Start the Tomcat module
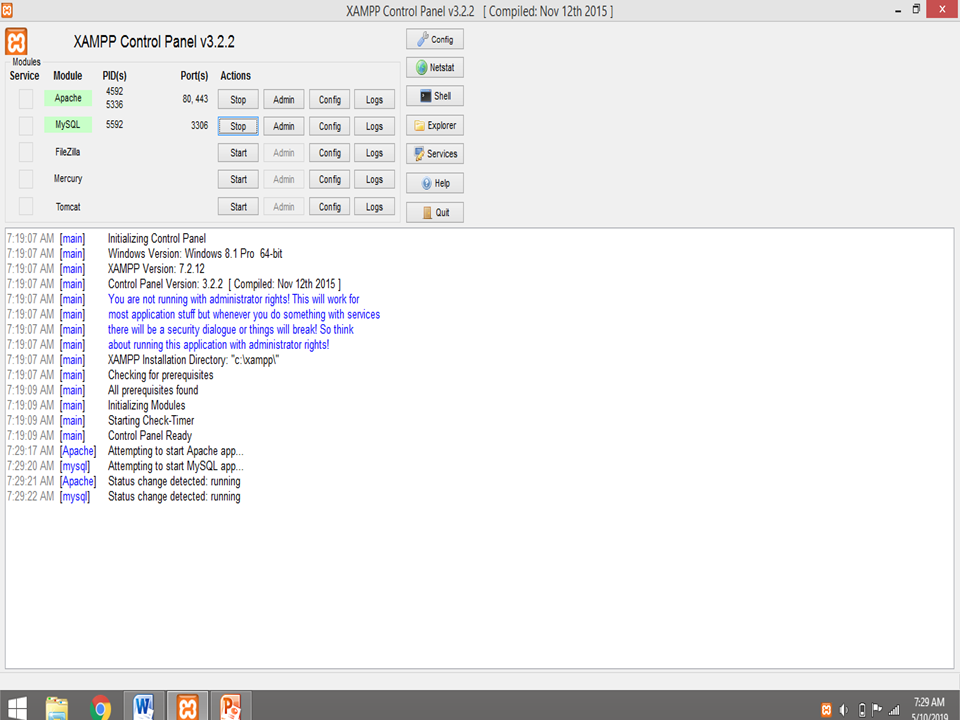The width and height of the screenshot is (960, 720). coord(238,206)
